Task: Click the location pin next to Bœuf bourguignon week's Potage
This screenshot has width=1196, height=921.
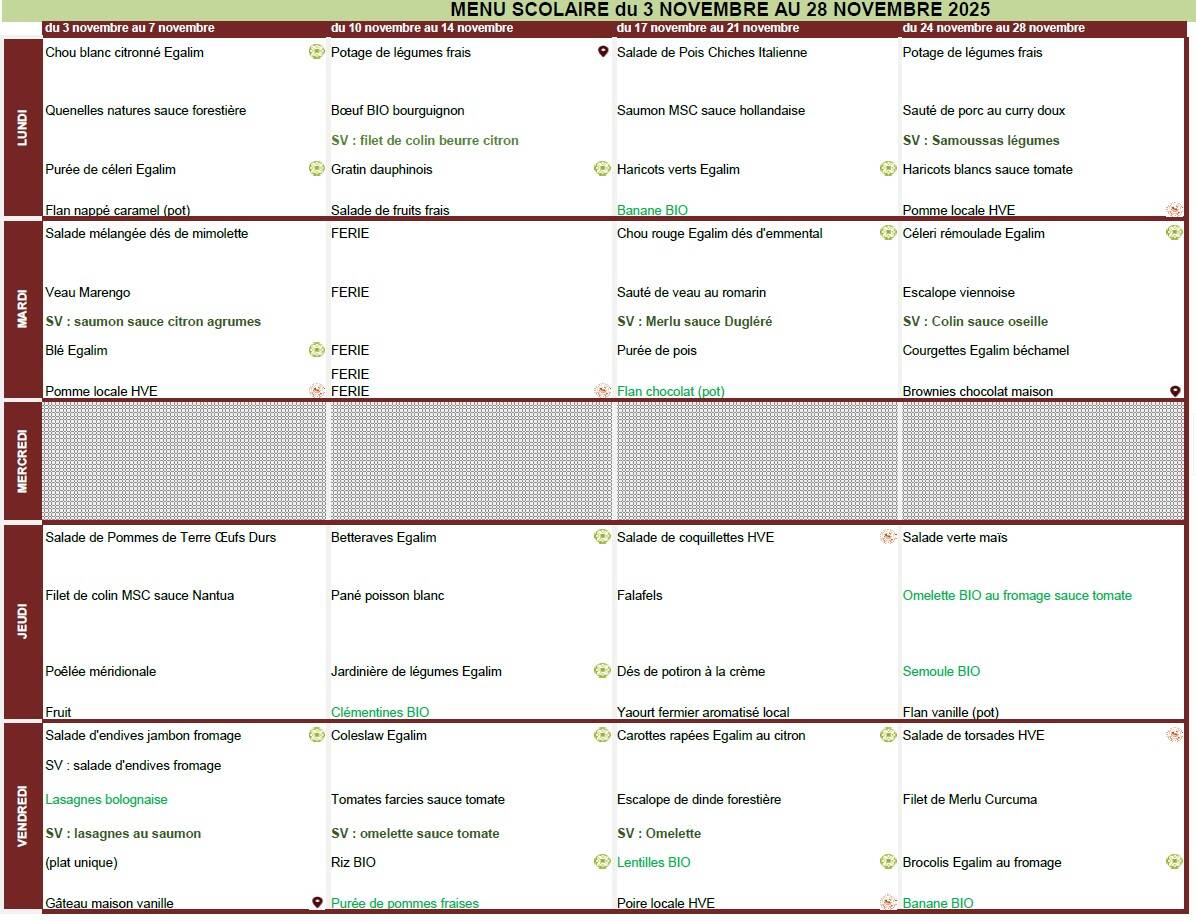Action: coord(603,52)
